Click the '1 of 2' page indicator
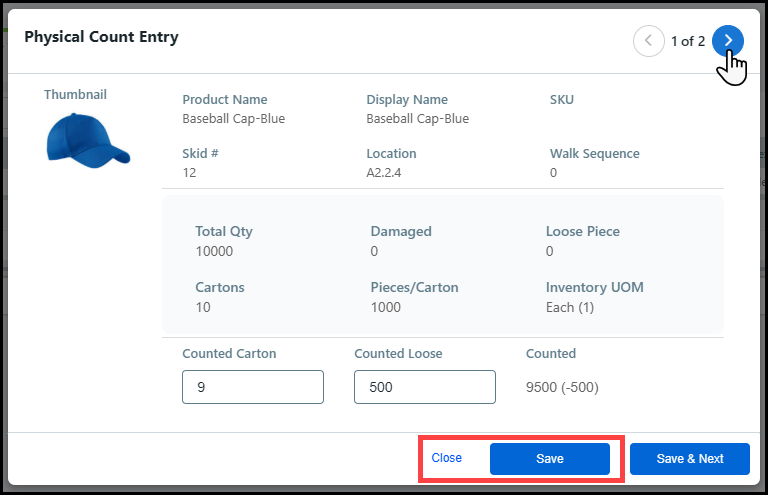 click(688, 41)
